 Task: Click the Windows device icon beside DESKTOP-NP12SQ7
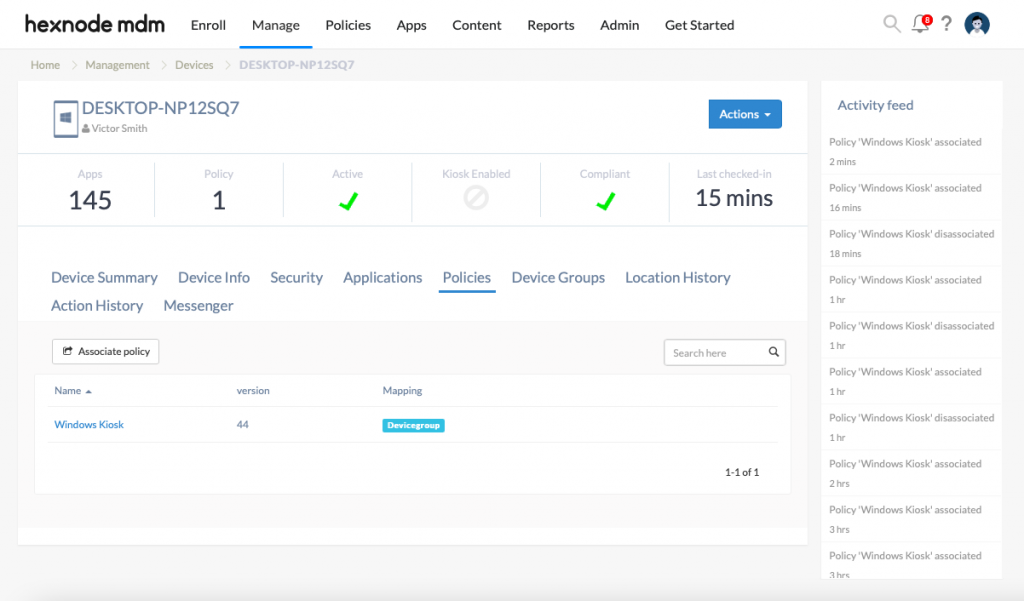(x=65, y=118)
